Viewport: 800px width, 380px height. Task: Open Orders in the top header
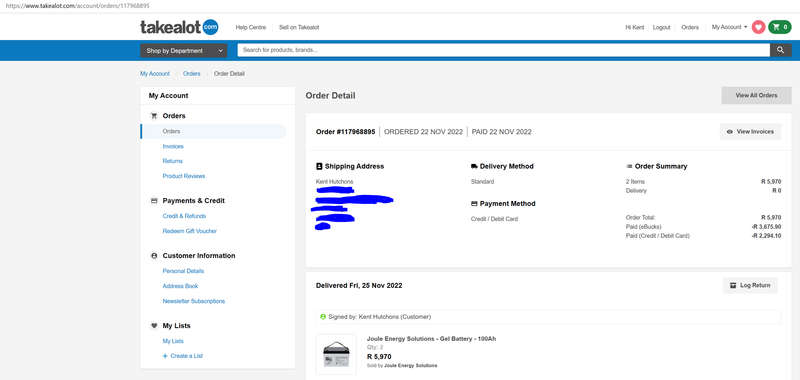pyautogui.click(x=690, y=28)
